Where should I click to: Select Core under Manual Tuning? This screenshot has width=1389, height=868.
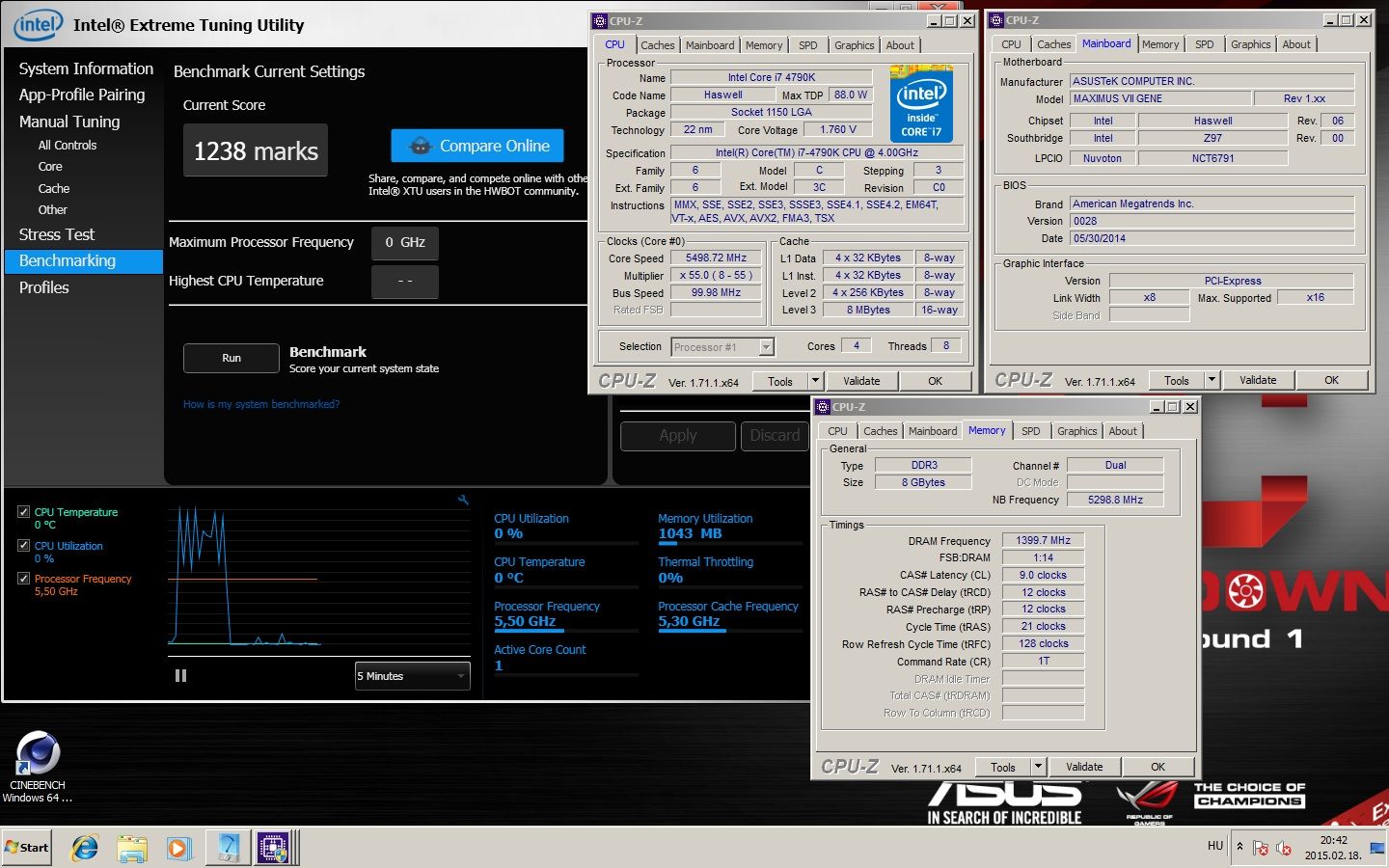pyautogui.click(x=50, y=167)
